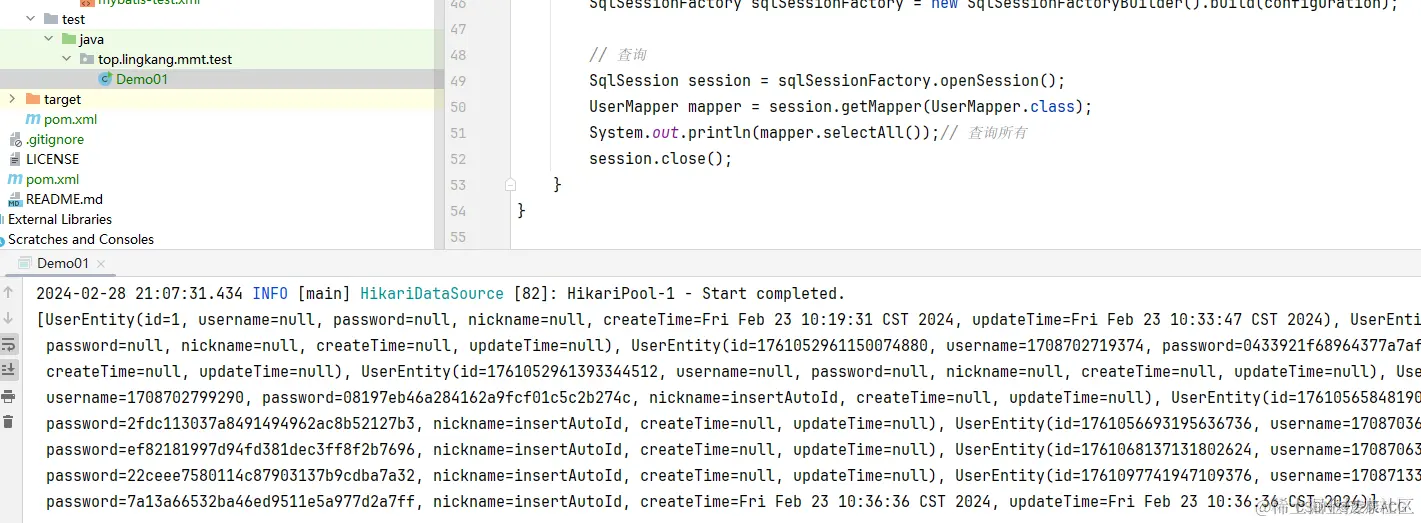Click the README.md markdown icon
This screenshot has height=523, width=1421.
15,199
